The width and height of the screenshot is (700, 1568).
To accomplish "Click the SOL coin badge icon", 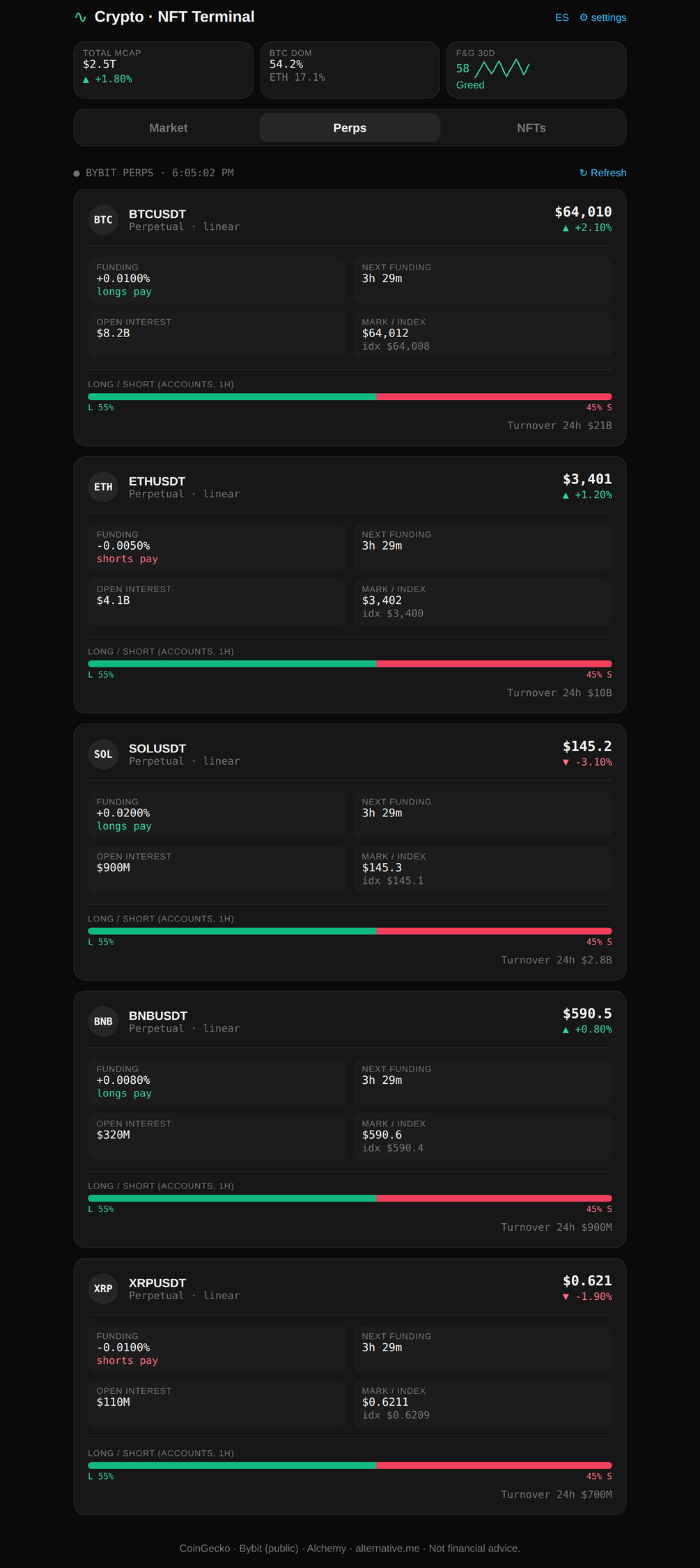I will click(x=103, y=754).
